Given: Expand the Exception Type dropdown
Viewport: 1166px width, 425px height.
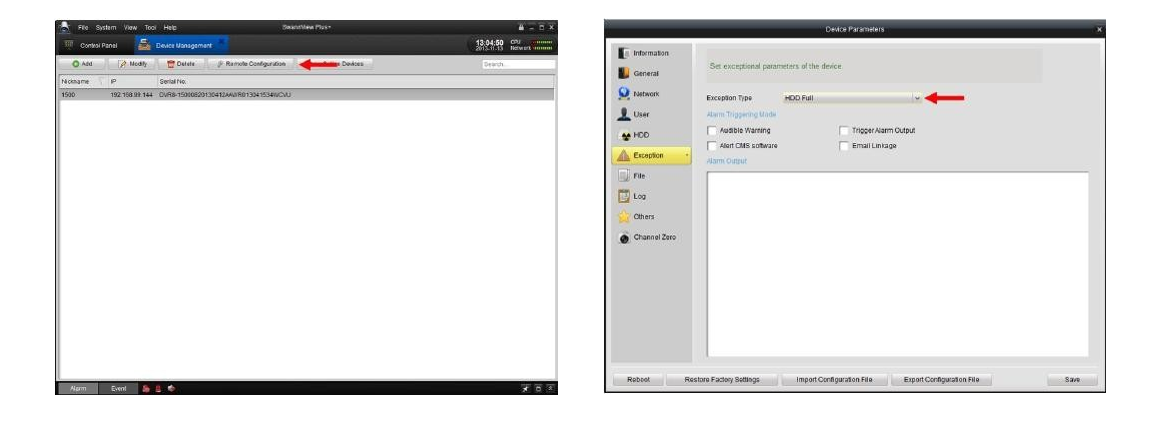Looking at the screenshot, I should 916,98.
